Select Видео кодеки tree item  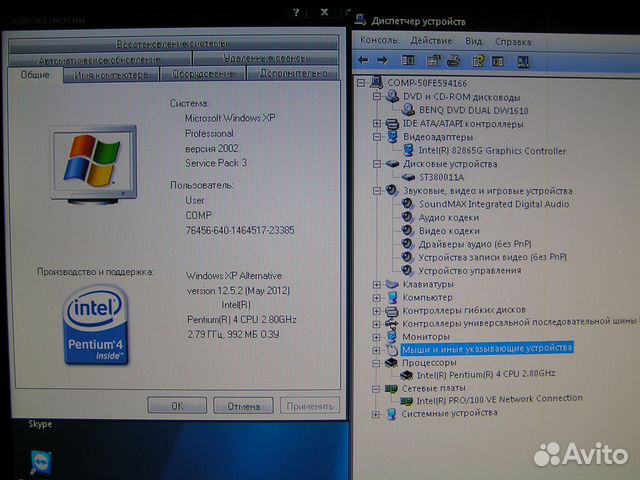(x=449, y=231)
